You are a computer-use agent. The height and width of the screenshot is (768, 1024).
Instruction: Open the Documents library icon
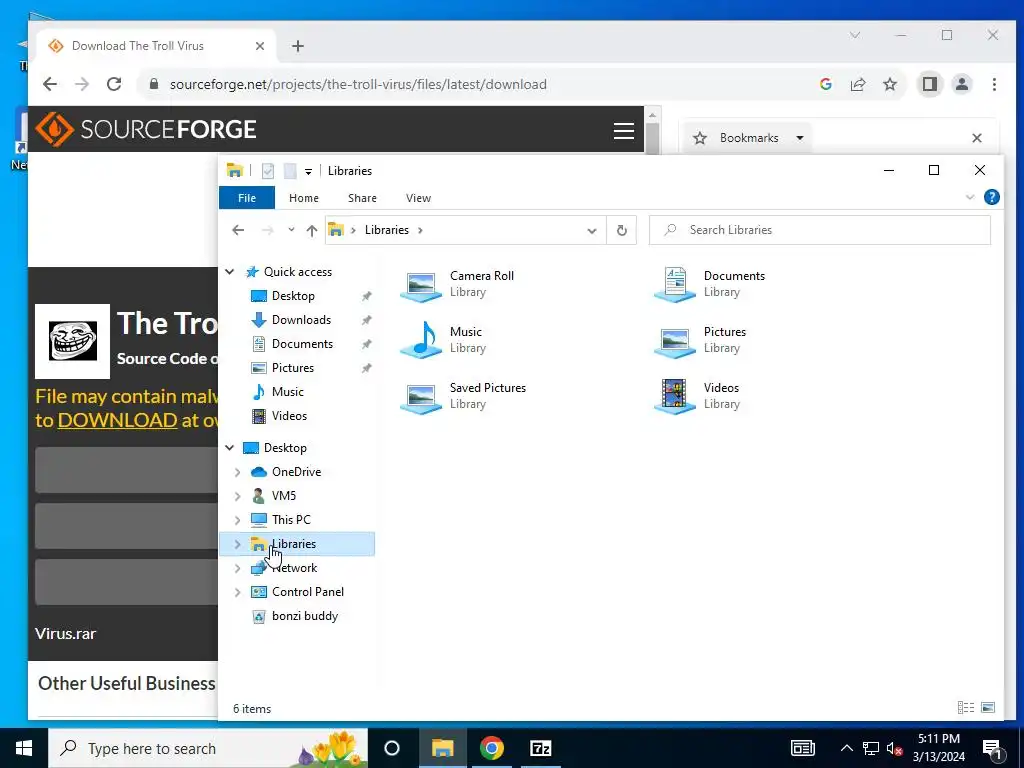pyautogui.click(x=675, y=285)
